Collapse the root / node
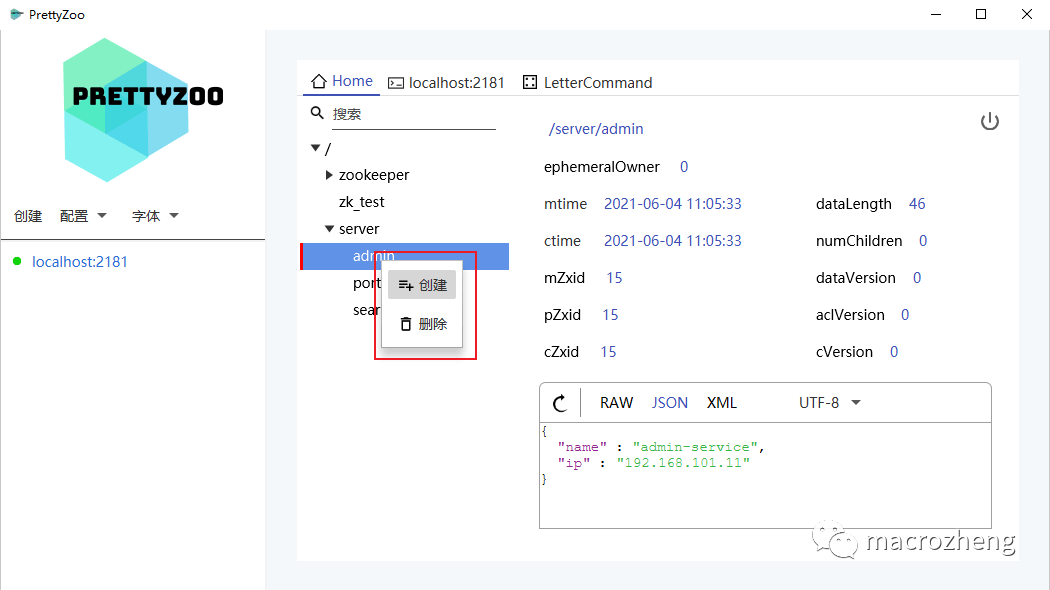Viewport: 1050px width, 590px height. tap(316, 148)
